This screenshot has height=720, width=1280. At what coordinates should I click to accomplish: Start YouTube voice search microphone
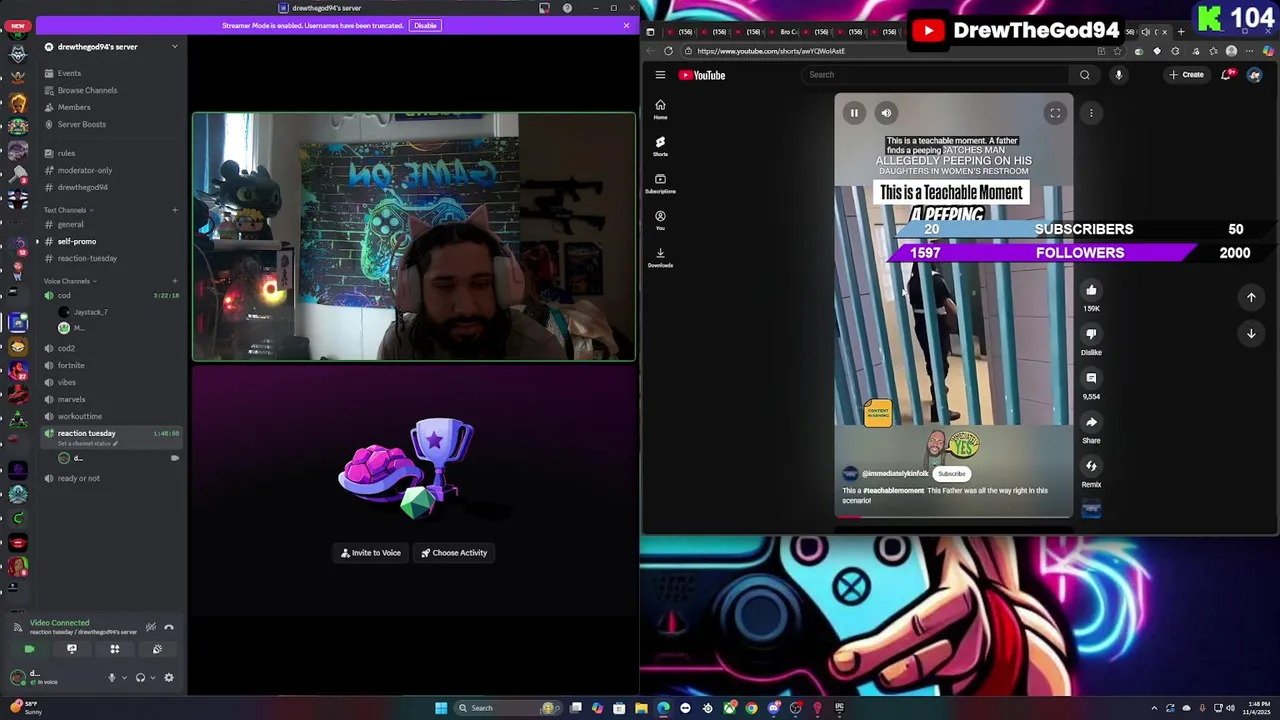[x=1118, y=75]
